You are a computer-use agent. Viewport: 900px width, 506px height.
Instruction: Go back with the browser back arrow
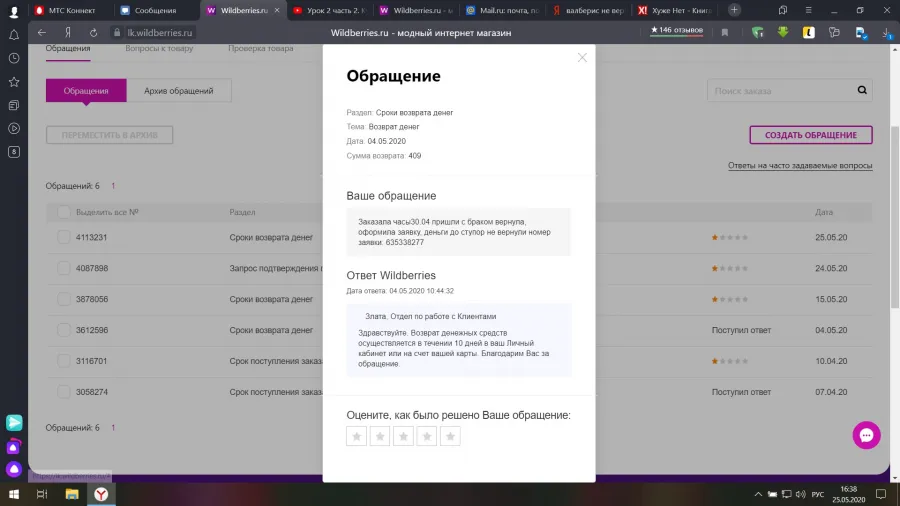click(42, 33)
